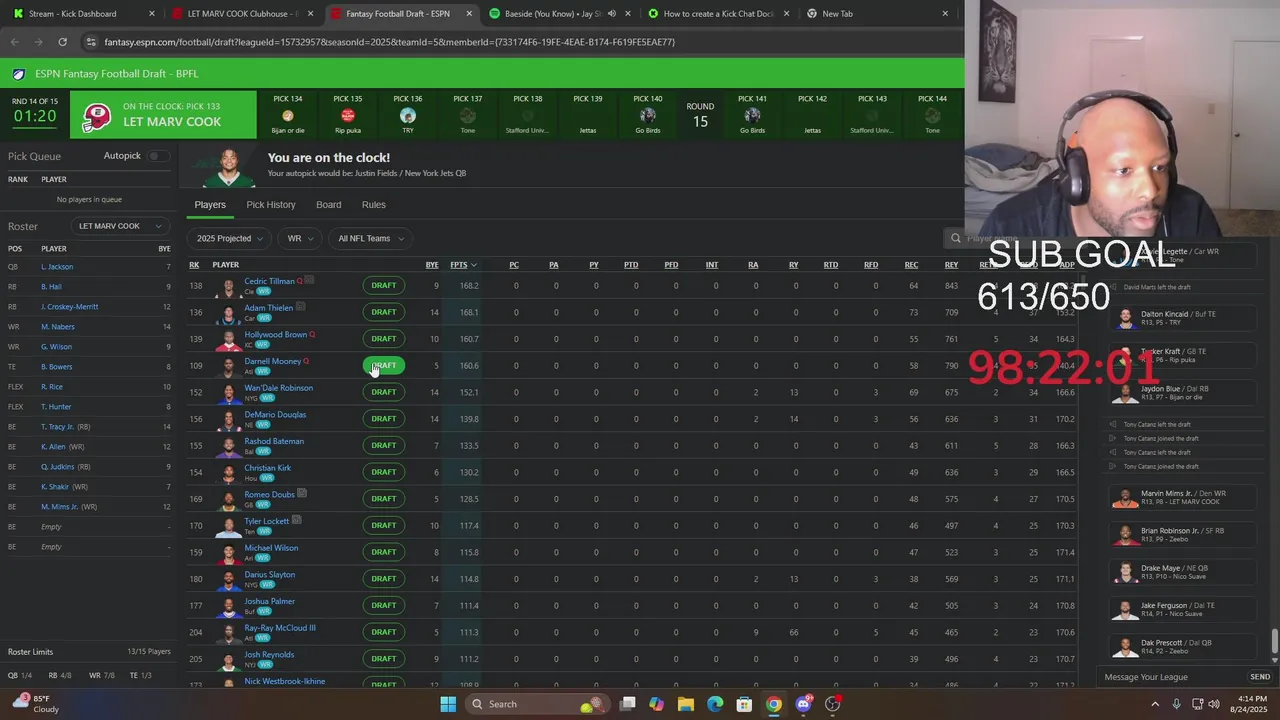Viewport: 1280px width, 720px height.
Task: Click Hollywood Brown questionable Q icon
Action: 312,335
